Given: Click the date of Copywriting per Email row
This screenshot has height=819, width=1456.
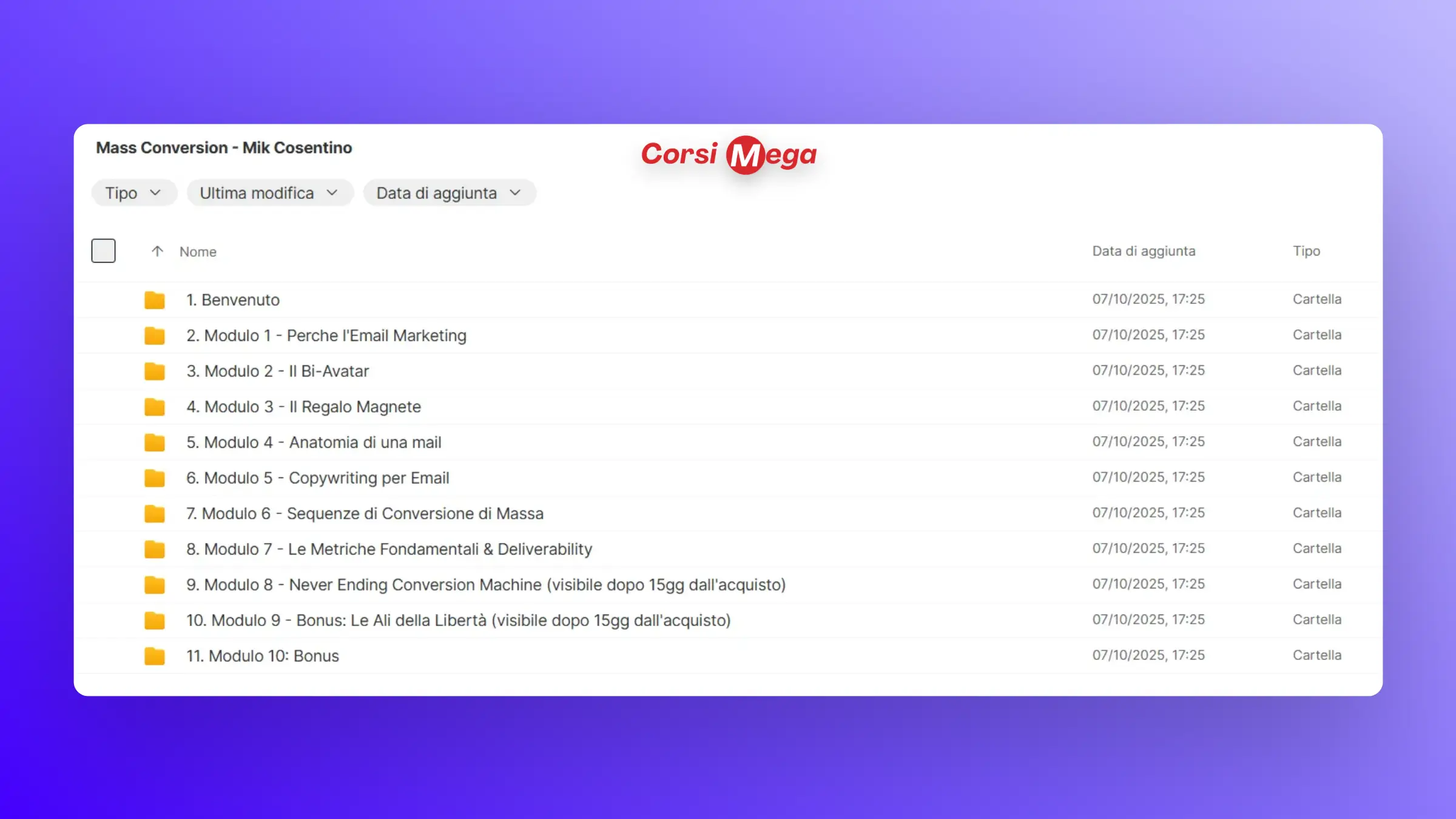Looking at the screenshot, I should (x=1148, y=477).
